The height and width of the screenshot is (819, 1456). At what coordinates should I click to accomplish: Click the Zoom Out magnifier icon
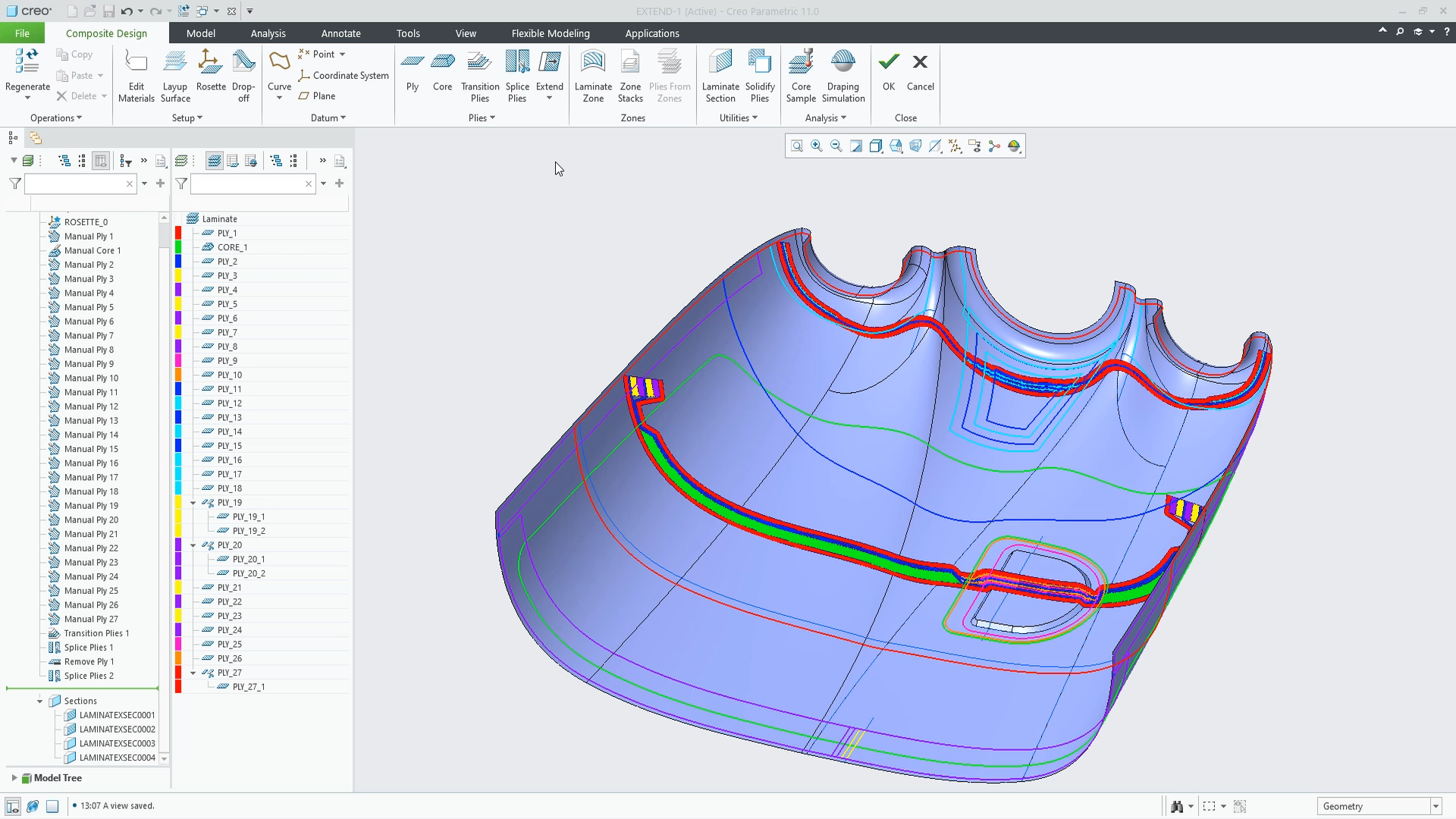click(x=836, y=146)
